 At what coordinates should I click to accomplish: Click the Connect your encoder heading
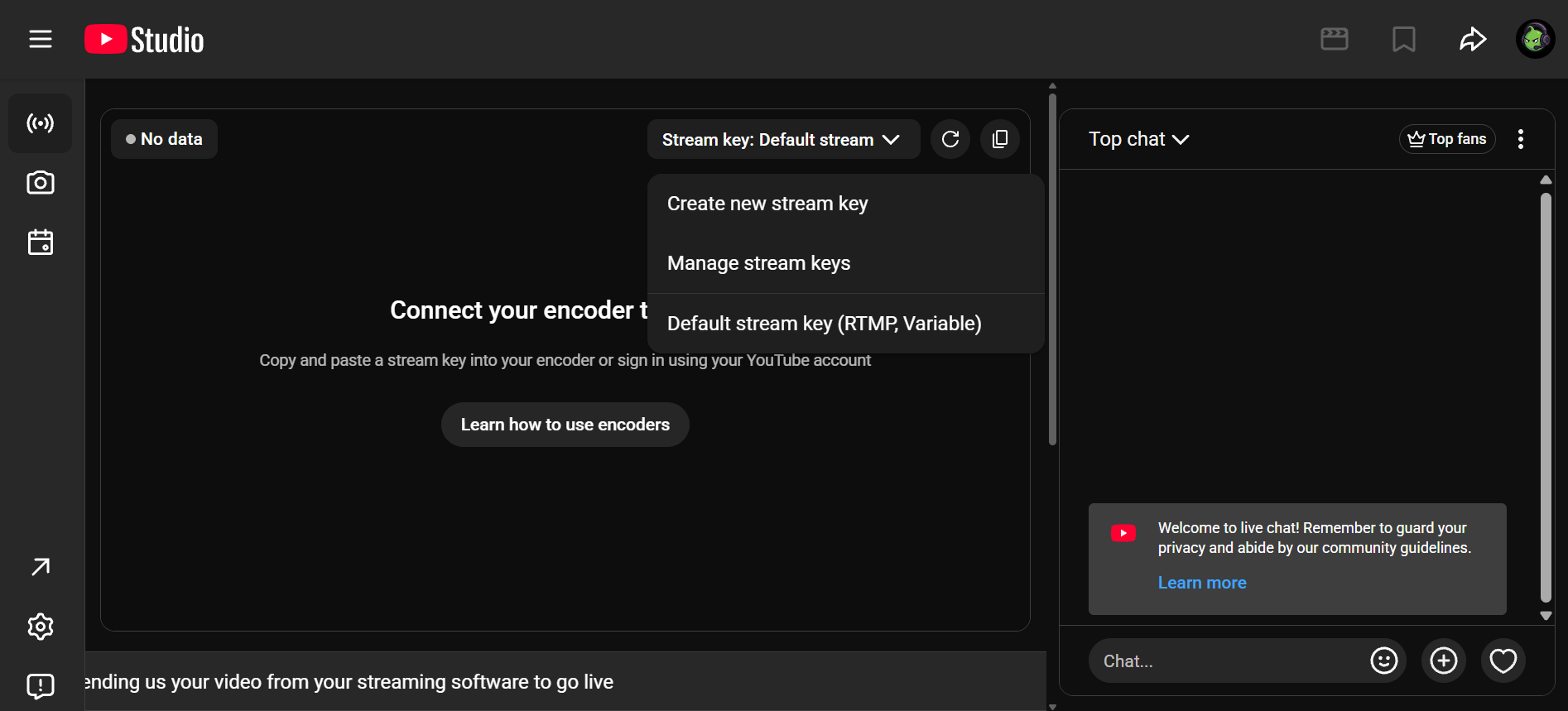point(519,310)
